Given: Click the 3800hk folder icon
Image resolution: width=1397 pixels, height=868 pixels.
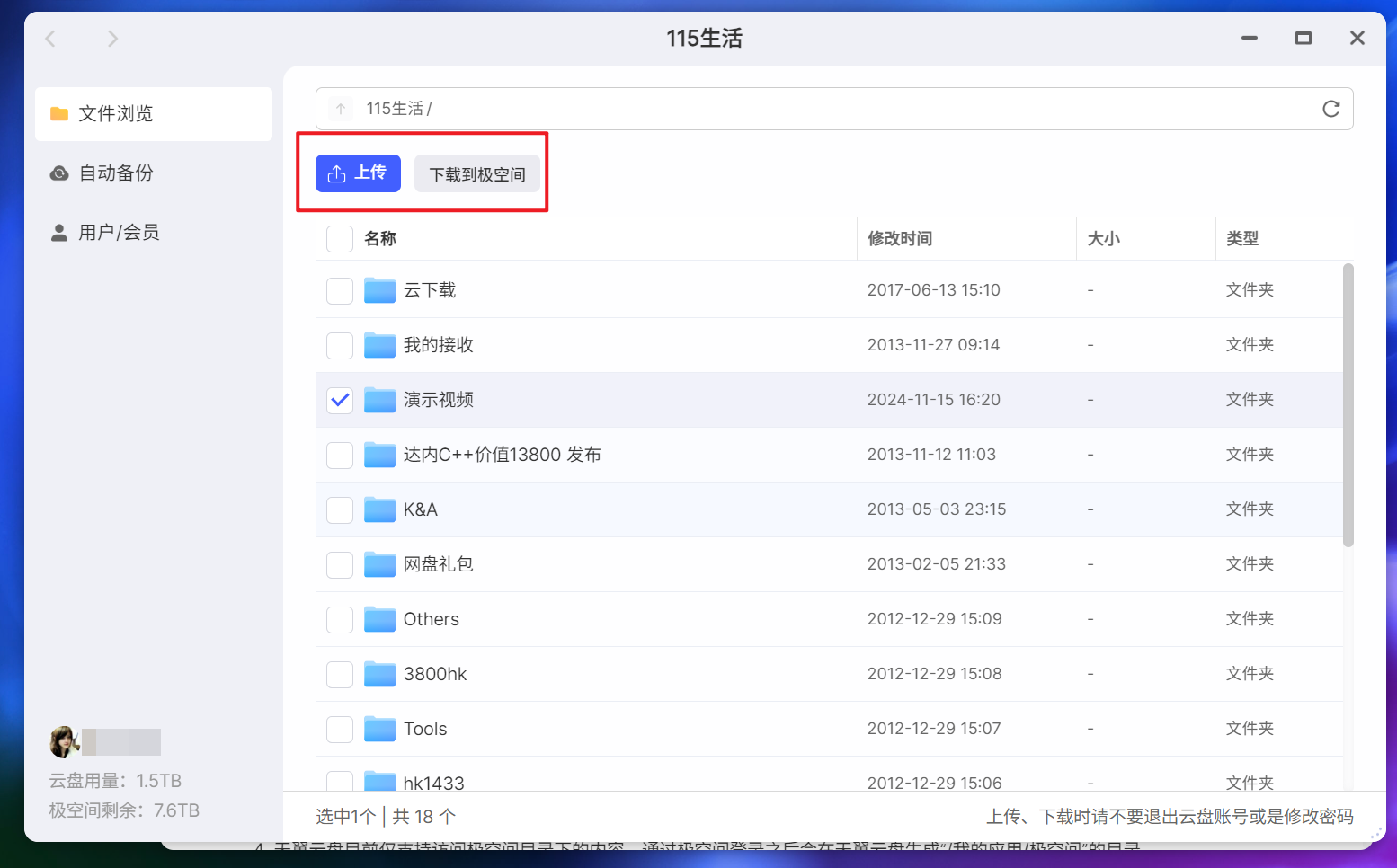Looking at the screenshot, I should tap(380, 674).
